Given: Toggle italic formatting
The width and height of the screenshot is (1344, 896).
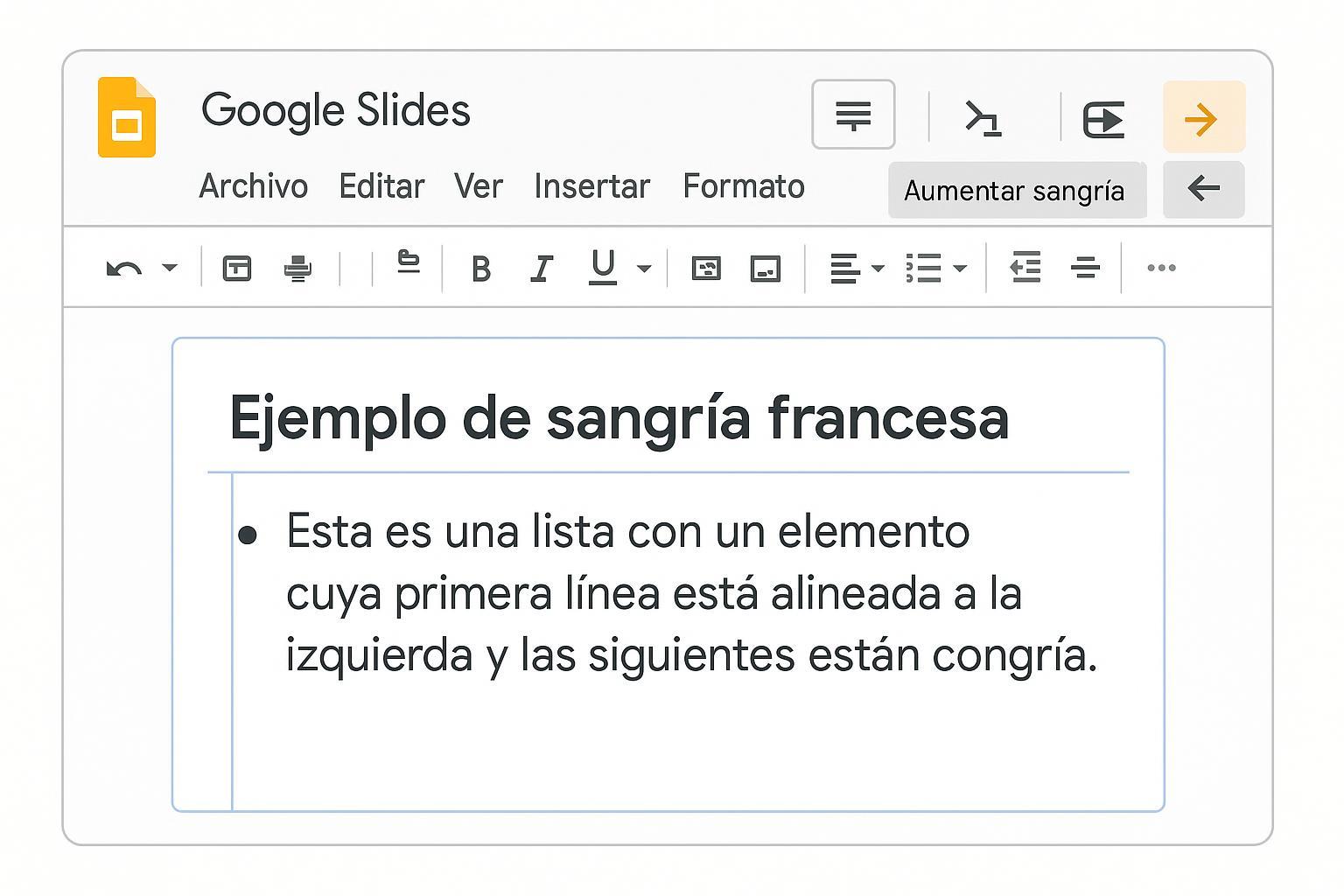Looking at the screenshot, I should click(x=542, y=269).
